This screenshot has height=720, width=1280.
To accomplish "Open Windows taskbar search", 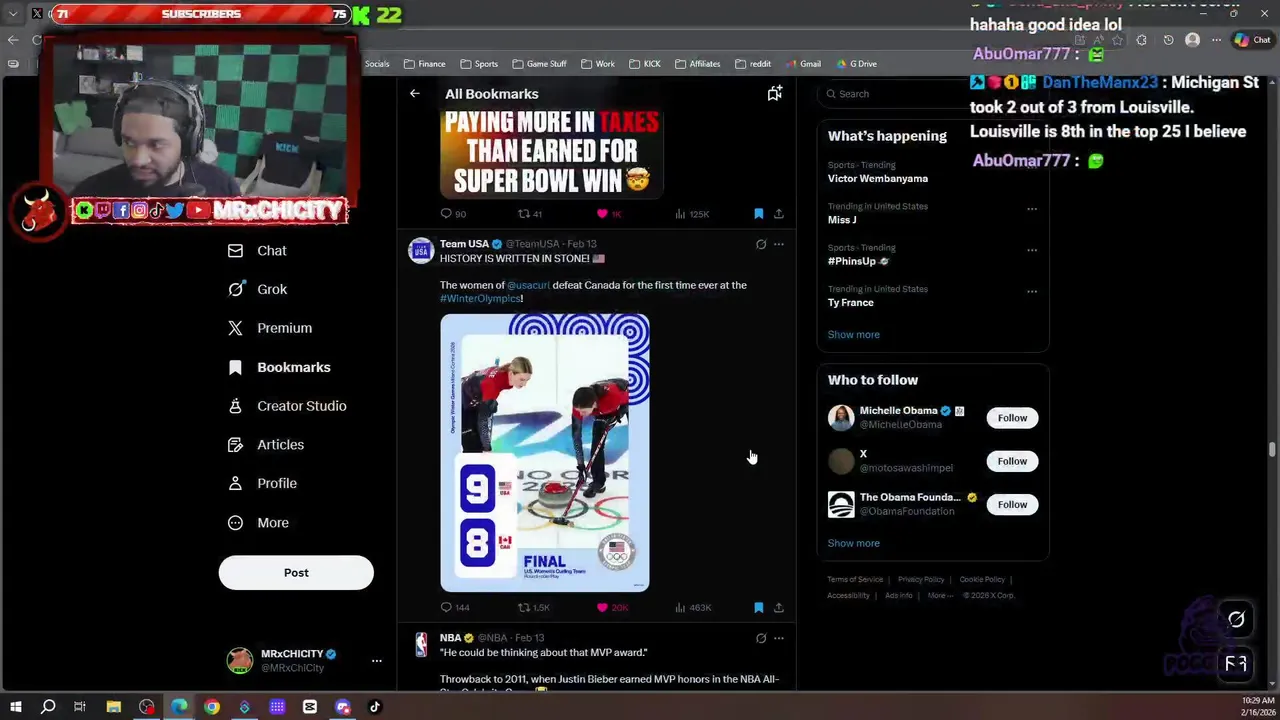I will 48,707.
